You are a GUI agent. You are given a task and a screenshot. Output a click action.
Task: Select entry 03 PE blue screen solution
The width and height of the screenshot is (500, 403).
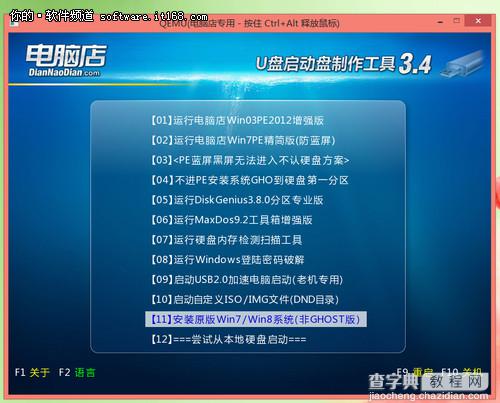(x=250, y=160)
